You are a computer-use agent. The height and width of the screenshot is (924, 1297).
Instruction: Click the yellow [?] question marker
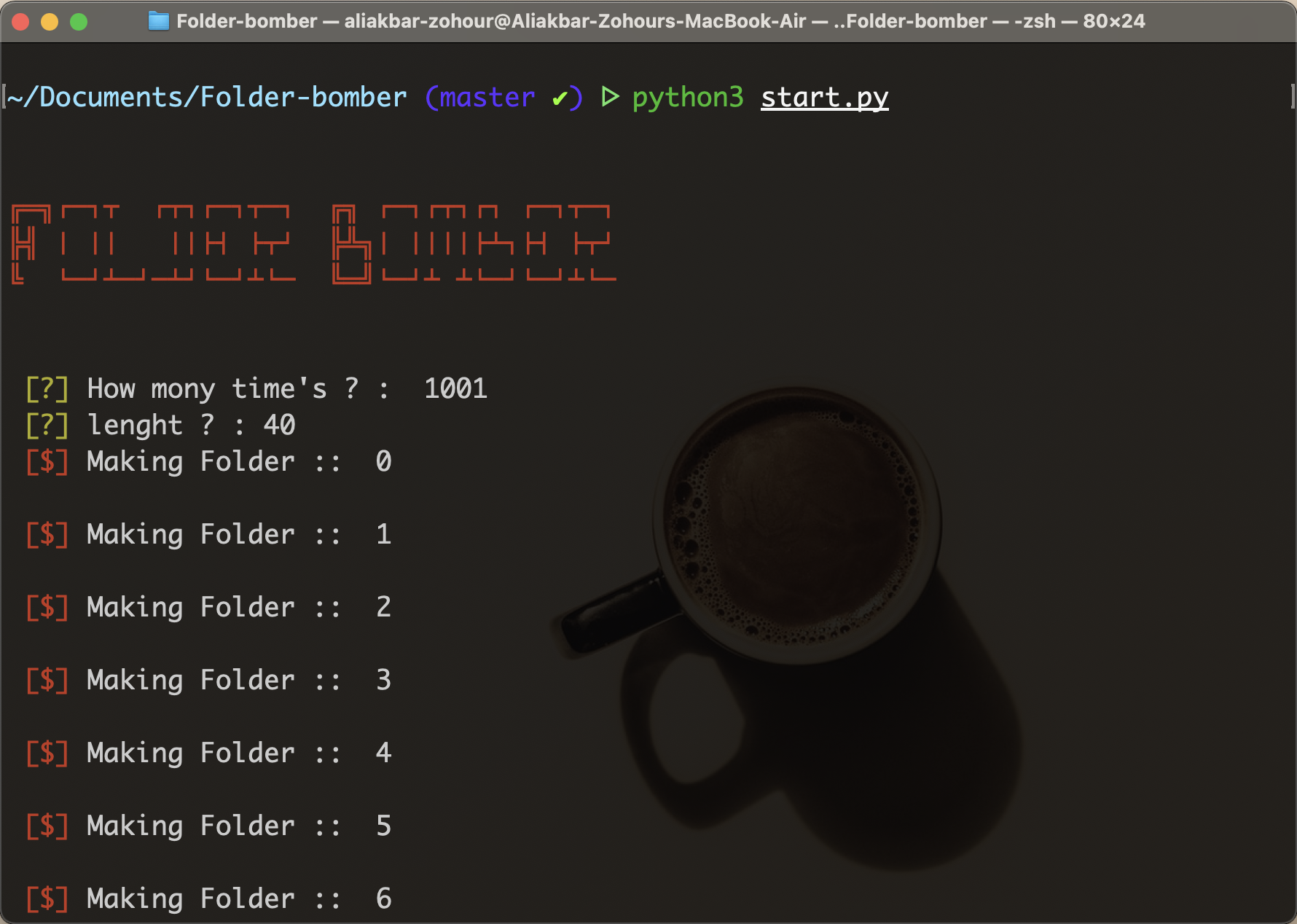[x=47, y=388]
